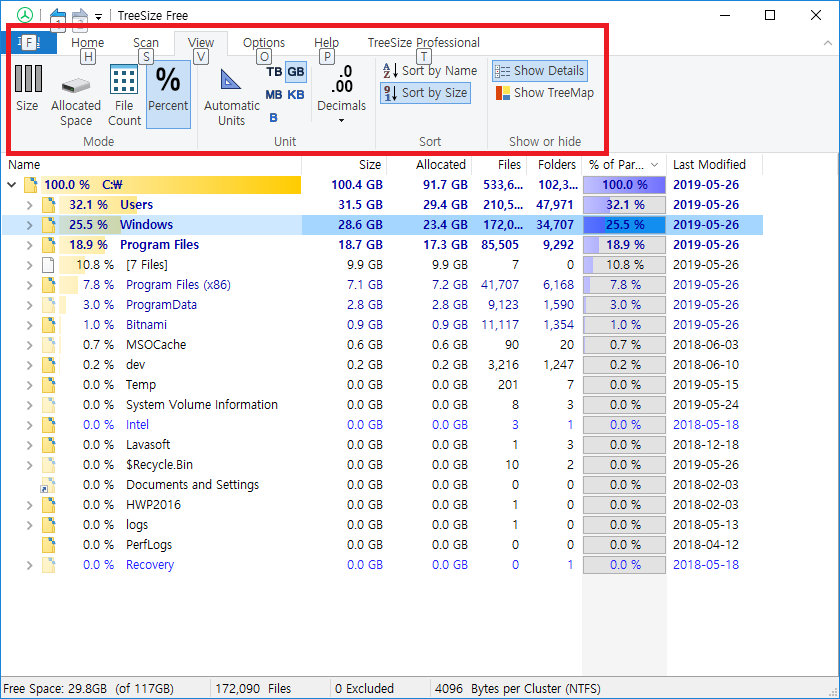This screenshot has width=840, height=699.
Task: Click the Lavasoft folder icon
Action: click(49, 445)
